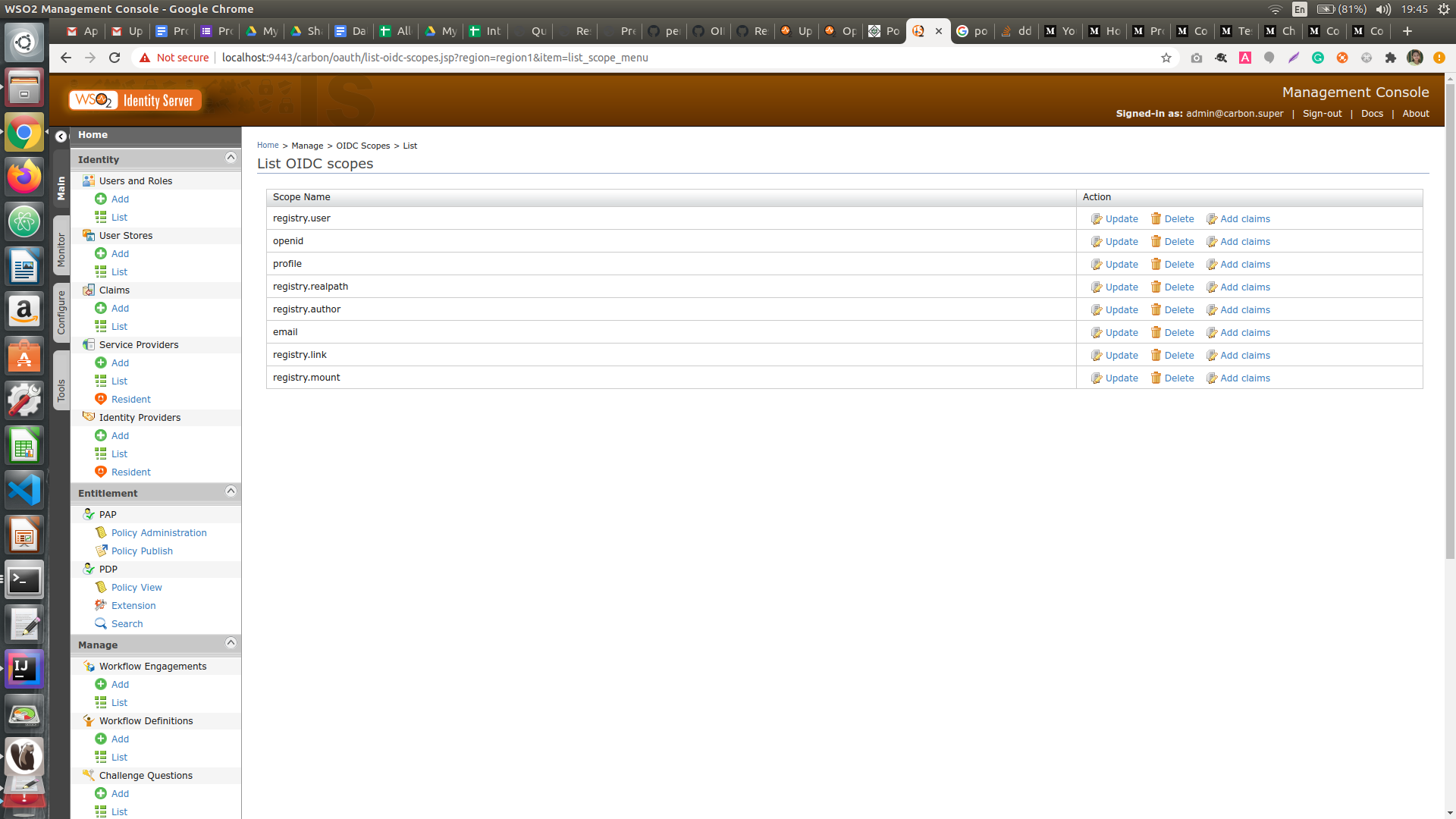This screenshot has height=819, width=1456.
Task: Click the page vertical scrollbar
Action: point(1450,318)
